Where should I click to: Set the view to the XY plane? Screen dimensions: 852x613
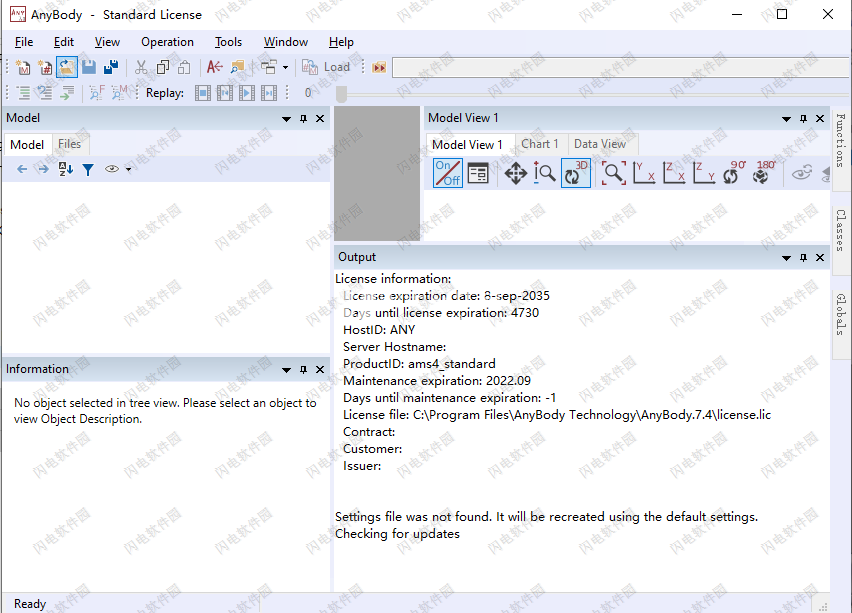(644, 173)
